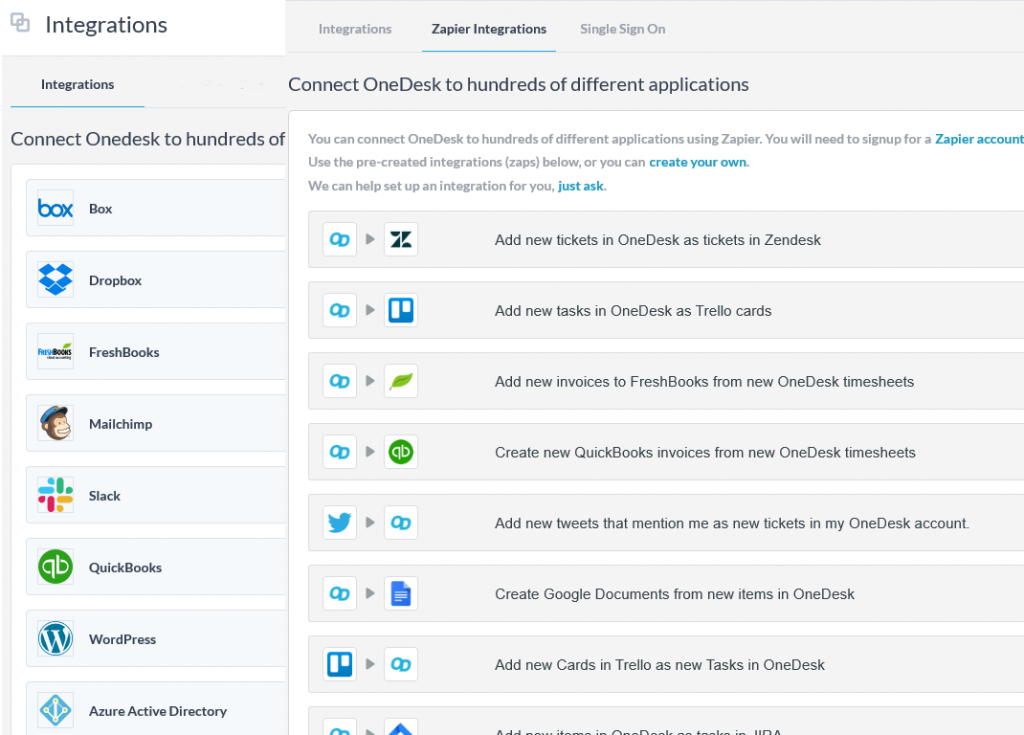Click the Slack logo icon
1024x735 pixels.
tap(55, 496)
